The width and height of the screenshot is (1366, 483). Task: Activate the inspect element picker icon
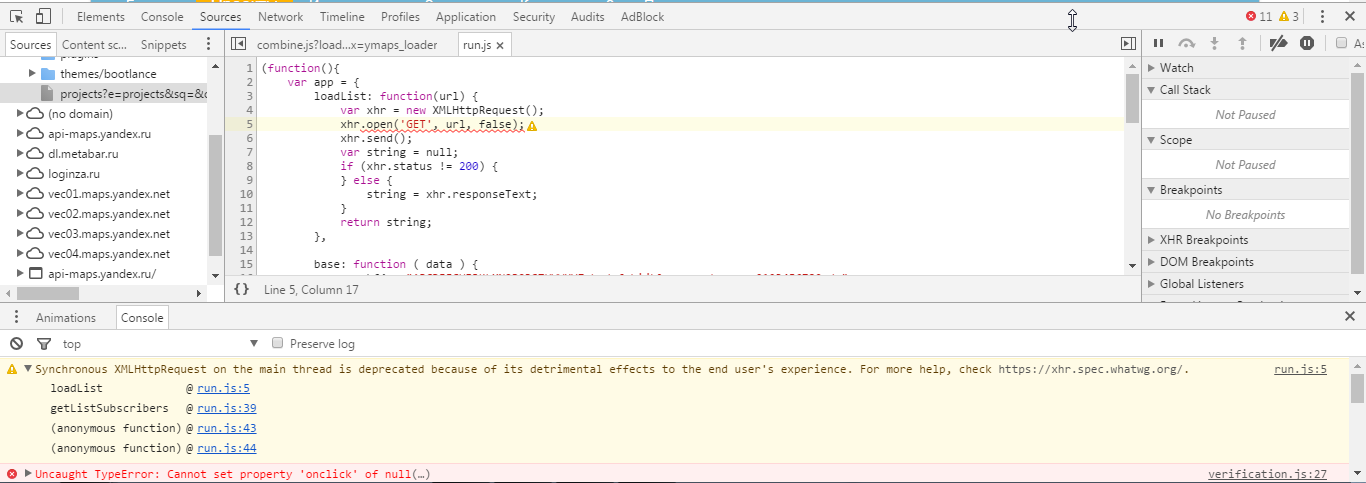(17, 17)
